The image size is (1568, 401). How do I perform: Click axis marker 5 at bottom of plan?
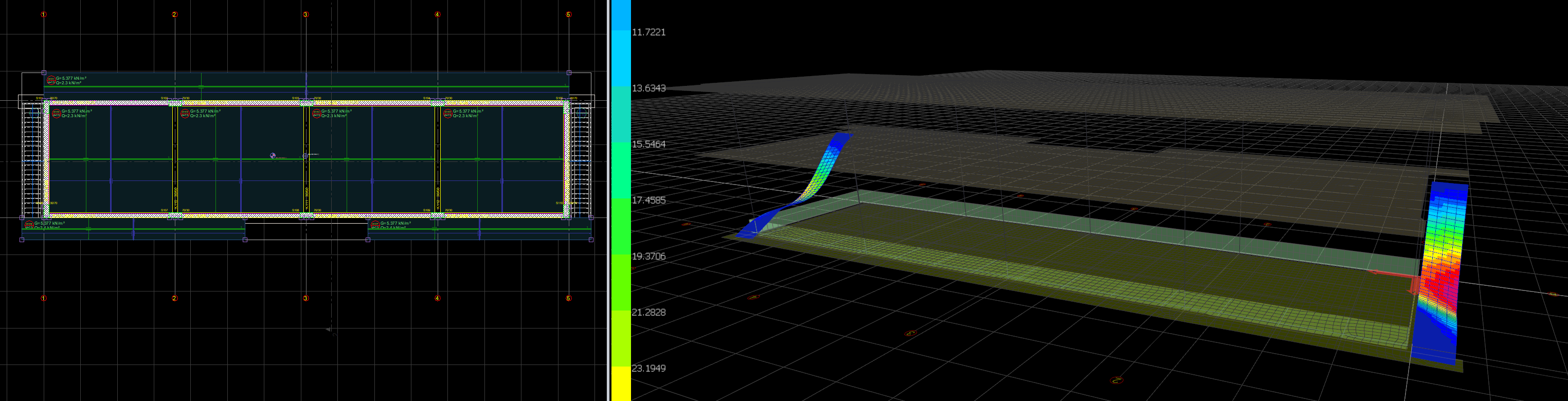tap(568, 298)
